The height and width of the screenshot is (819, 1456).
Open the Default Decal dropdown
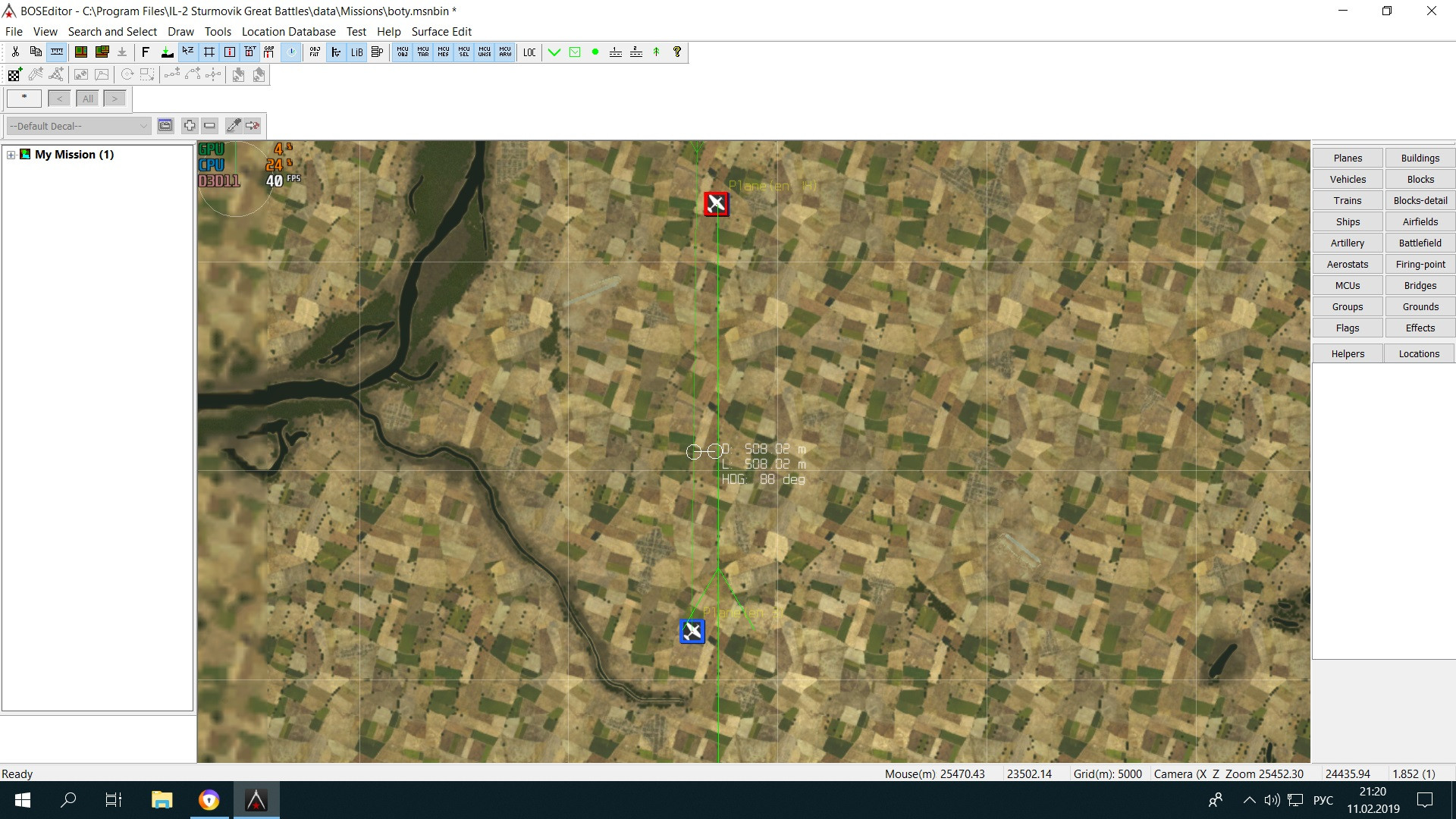(x=78, y=126)
